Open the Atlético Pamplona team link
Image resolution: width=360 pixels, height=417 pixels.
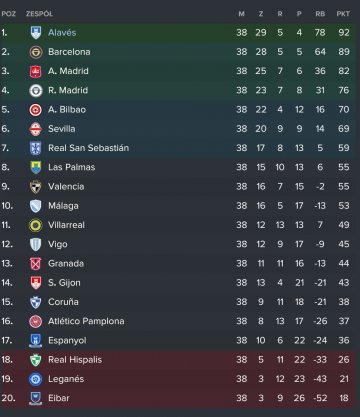(86, 321)
